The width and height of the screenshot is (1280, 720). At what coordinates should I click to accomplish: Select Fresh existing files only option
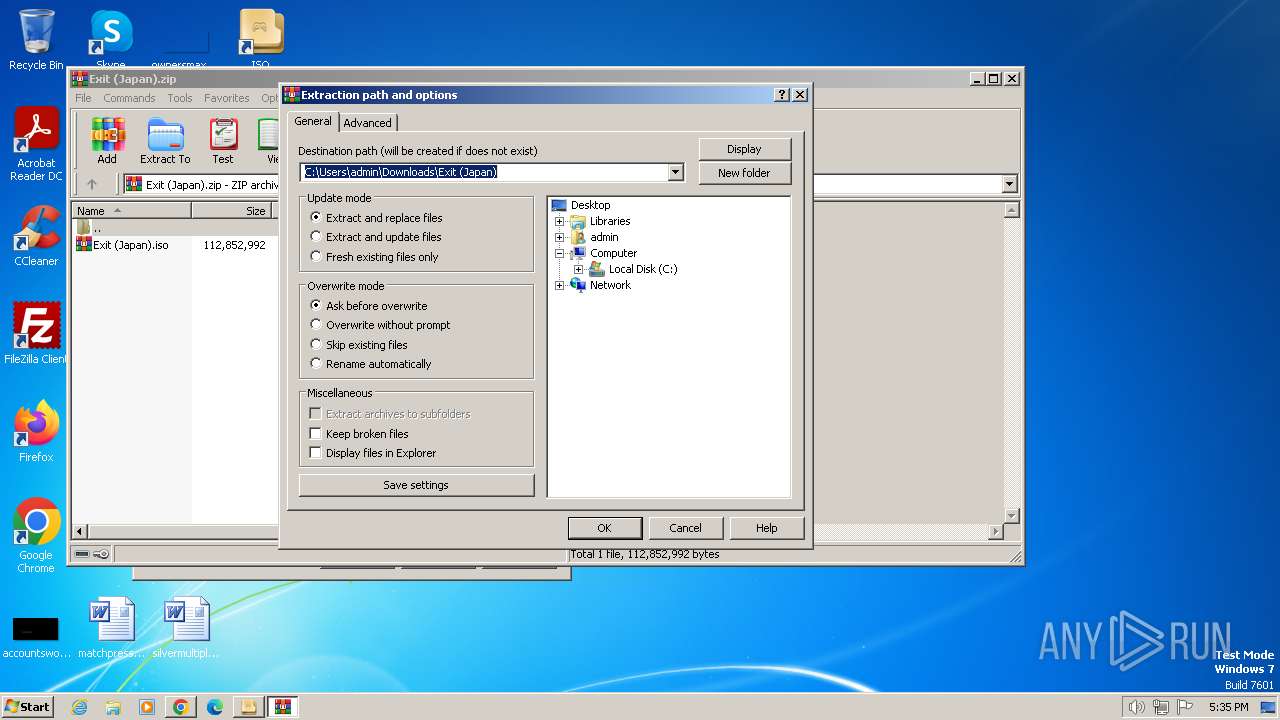point(374,257)
